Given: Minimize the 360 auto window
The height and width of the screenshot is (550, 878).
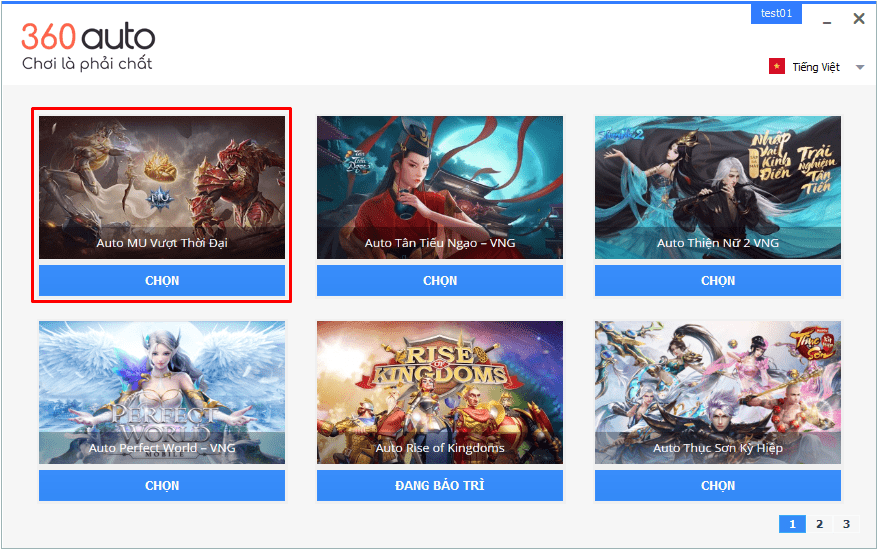Looking at the screenshot, I should pos(826,19).
